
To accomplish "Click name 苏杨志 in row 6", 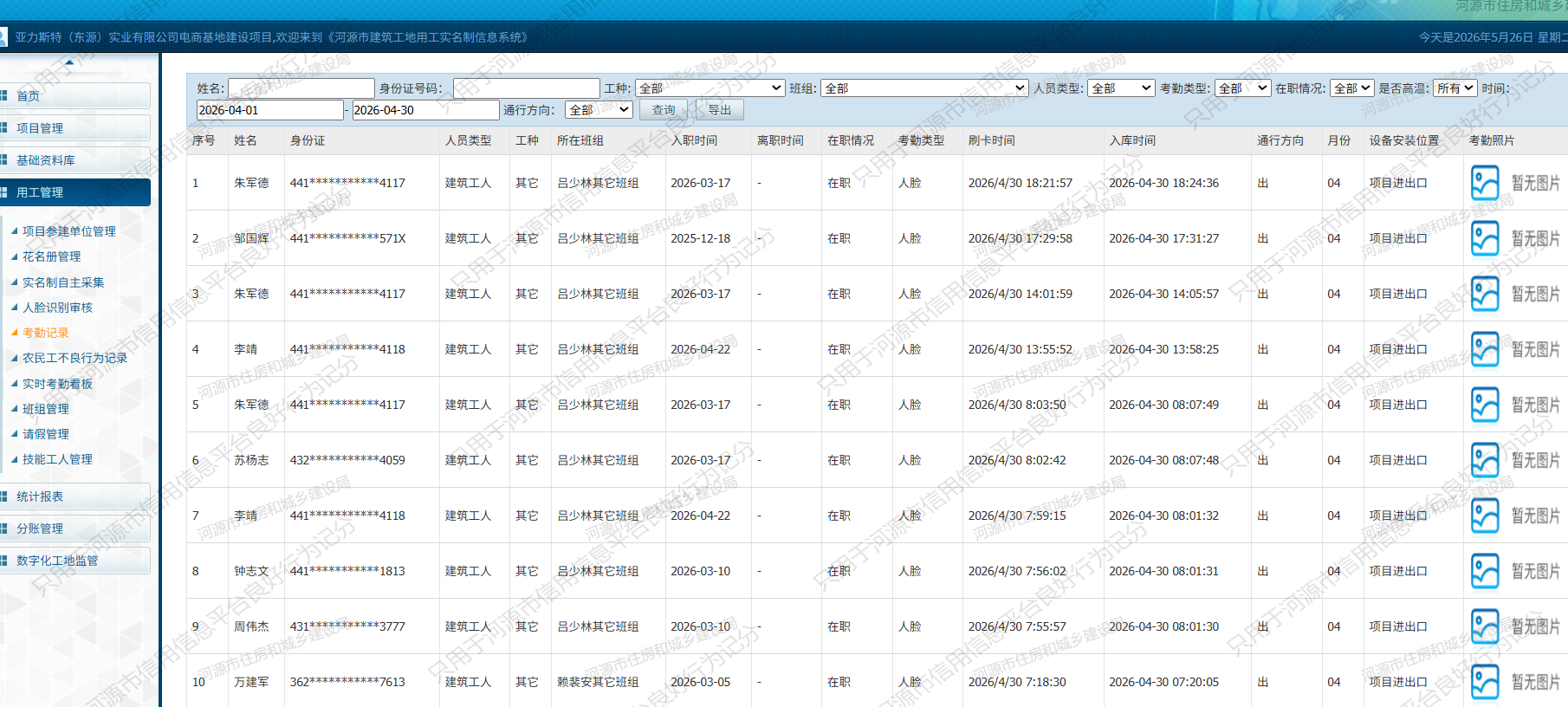I will coord(251,460).
